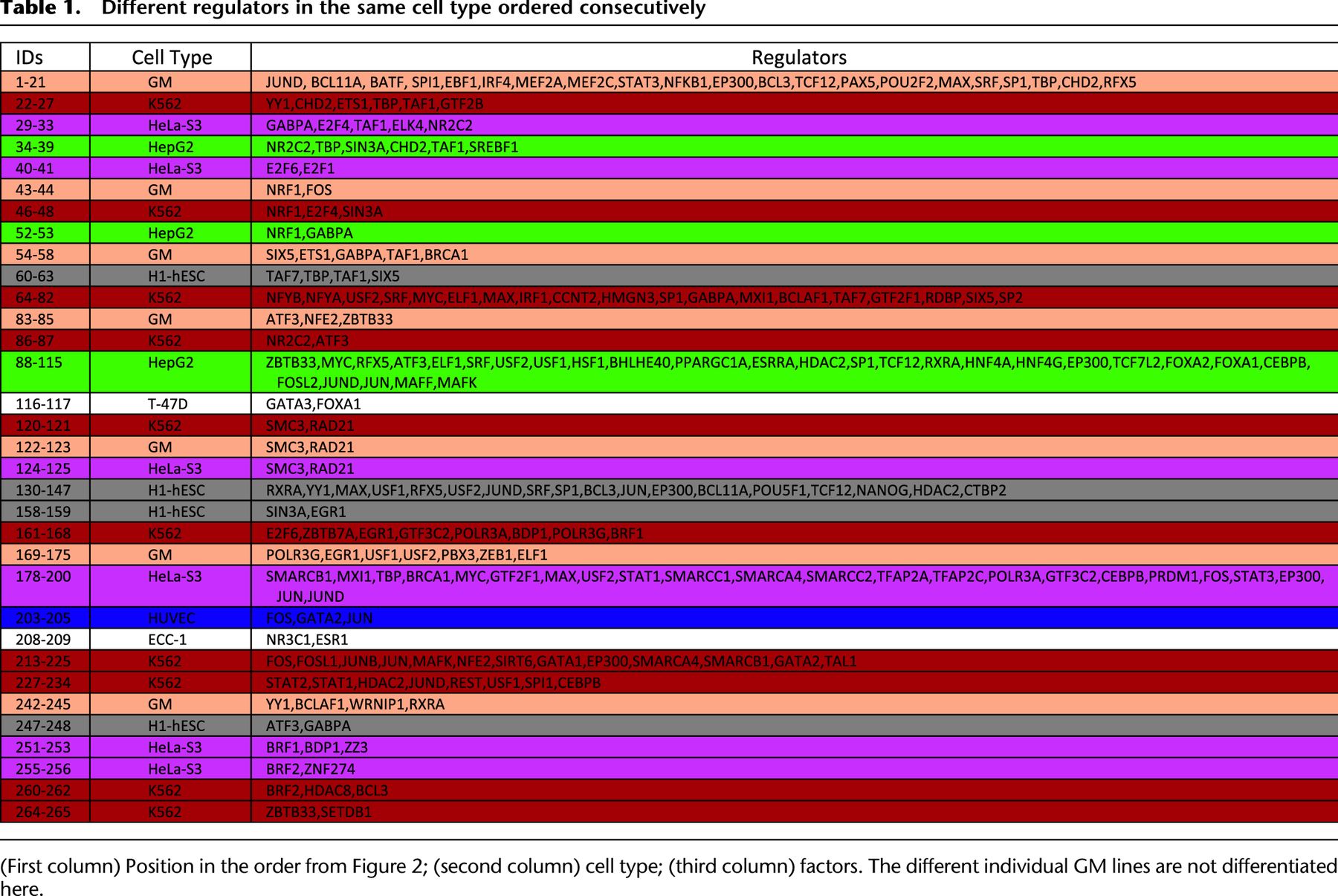
Task: Select the HUVEC cell type cell
Action: [171, 618]
